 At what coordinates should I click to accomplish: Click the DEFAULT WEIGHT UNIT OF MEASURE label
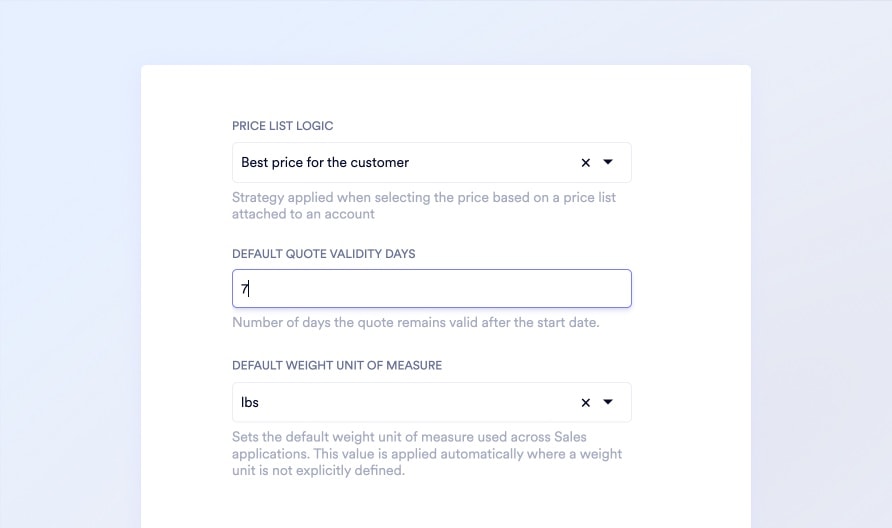[x=337, y=366]
